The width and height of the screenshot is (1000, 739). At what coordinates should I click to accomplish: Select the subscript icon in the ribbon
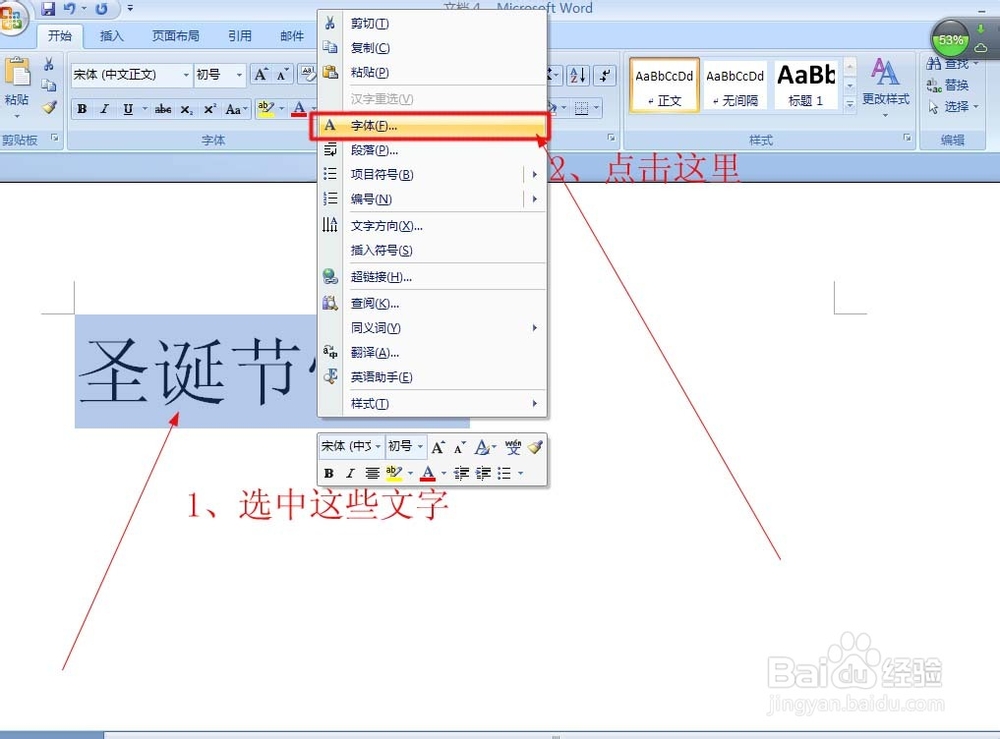click(x=186, y=108)
